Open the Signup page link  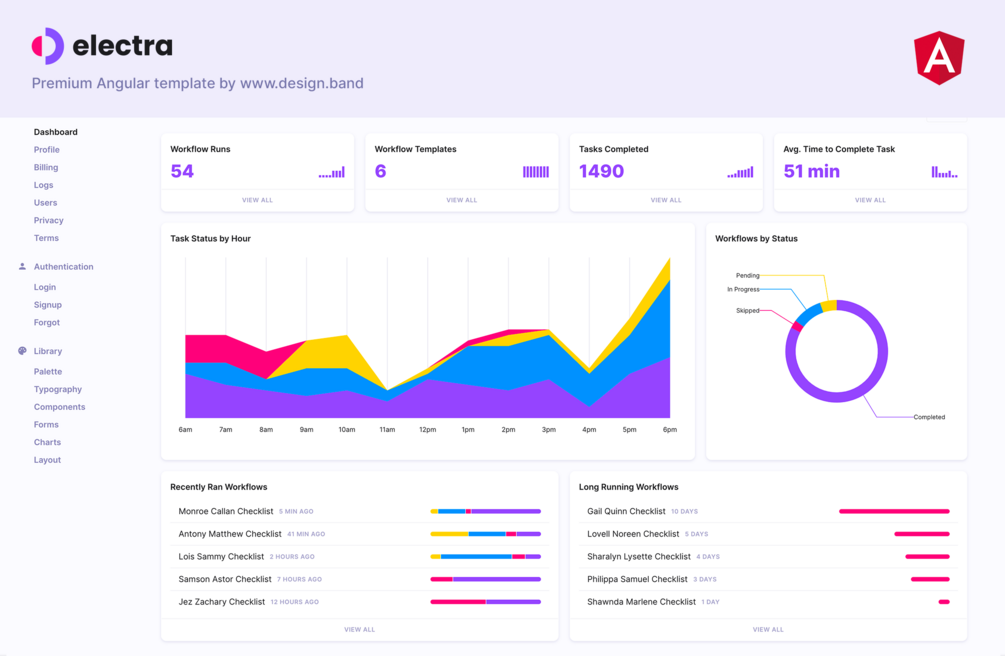[x=46, y=304]
